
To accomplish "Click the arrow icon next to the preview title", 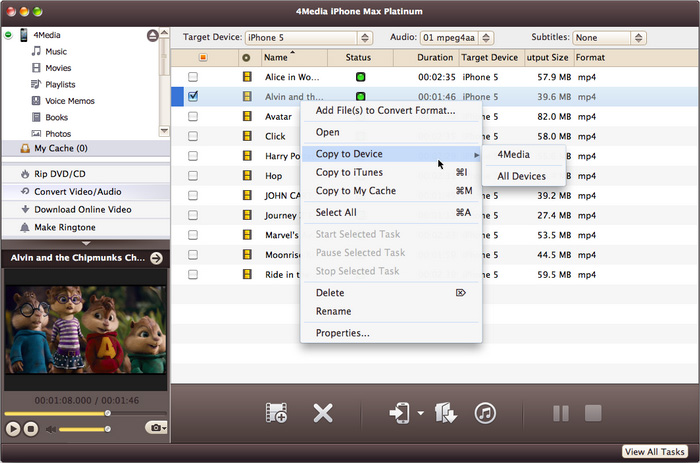I will tap(156, 258).
